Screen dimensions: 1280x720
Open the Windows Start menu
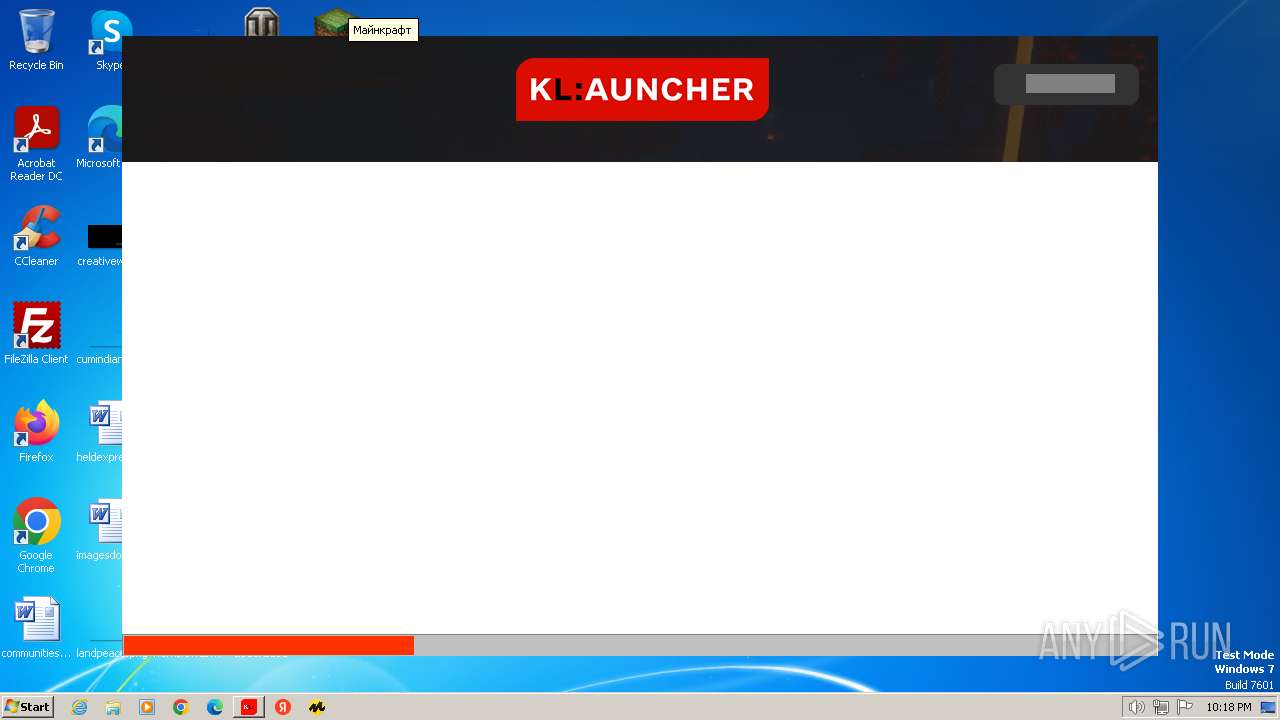pos(27,707)
